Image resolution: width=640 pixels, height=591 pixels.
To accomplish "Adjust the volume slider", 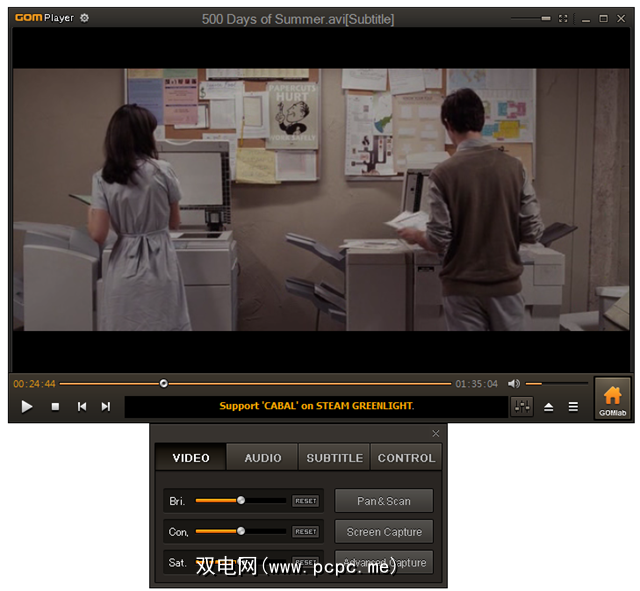I will 557,384.
